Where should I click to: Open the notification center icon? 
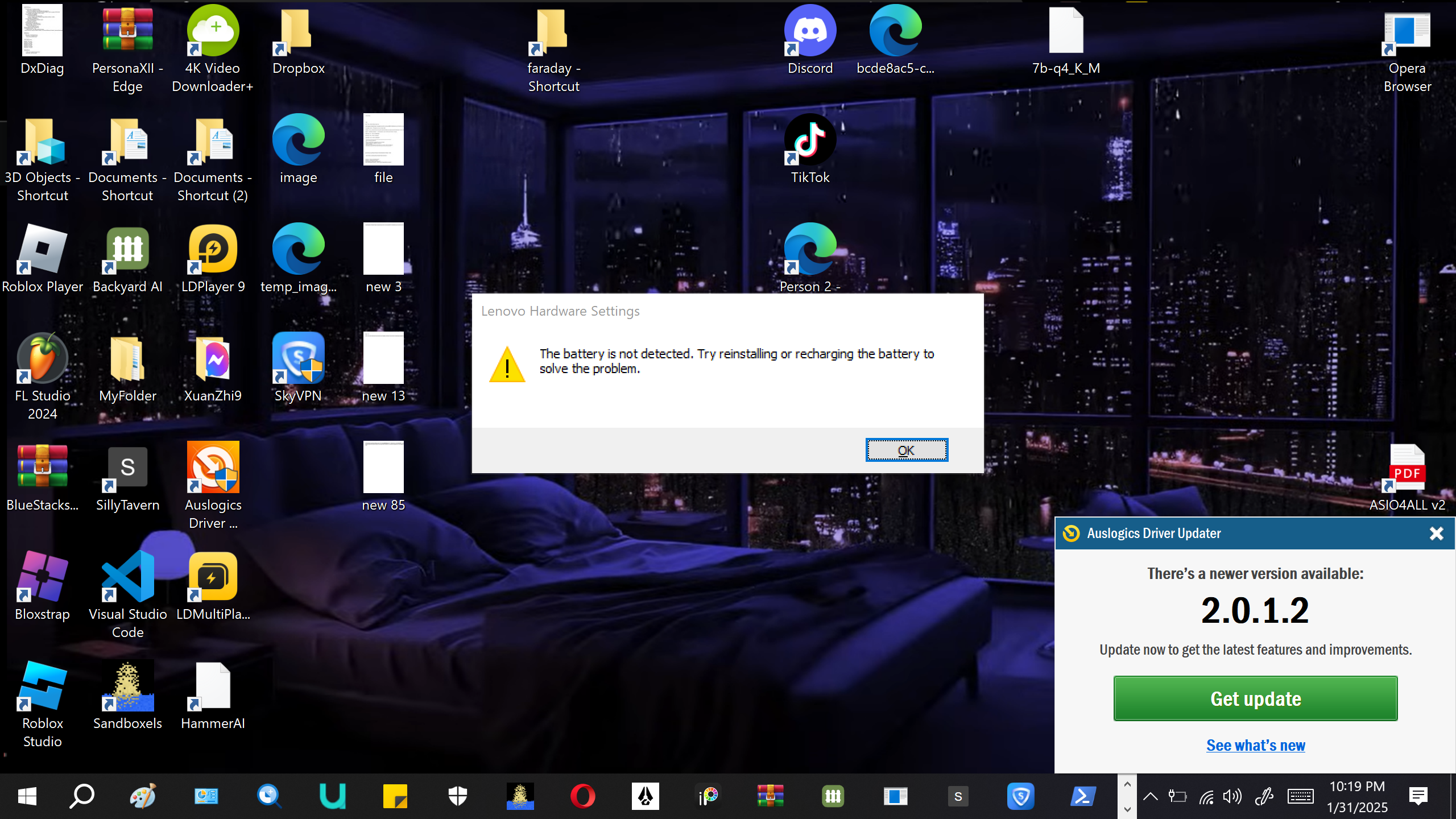[x=1418, y=796]
